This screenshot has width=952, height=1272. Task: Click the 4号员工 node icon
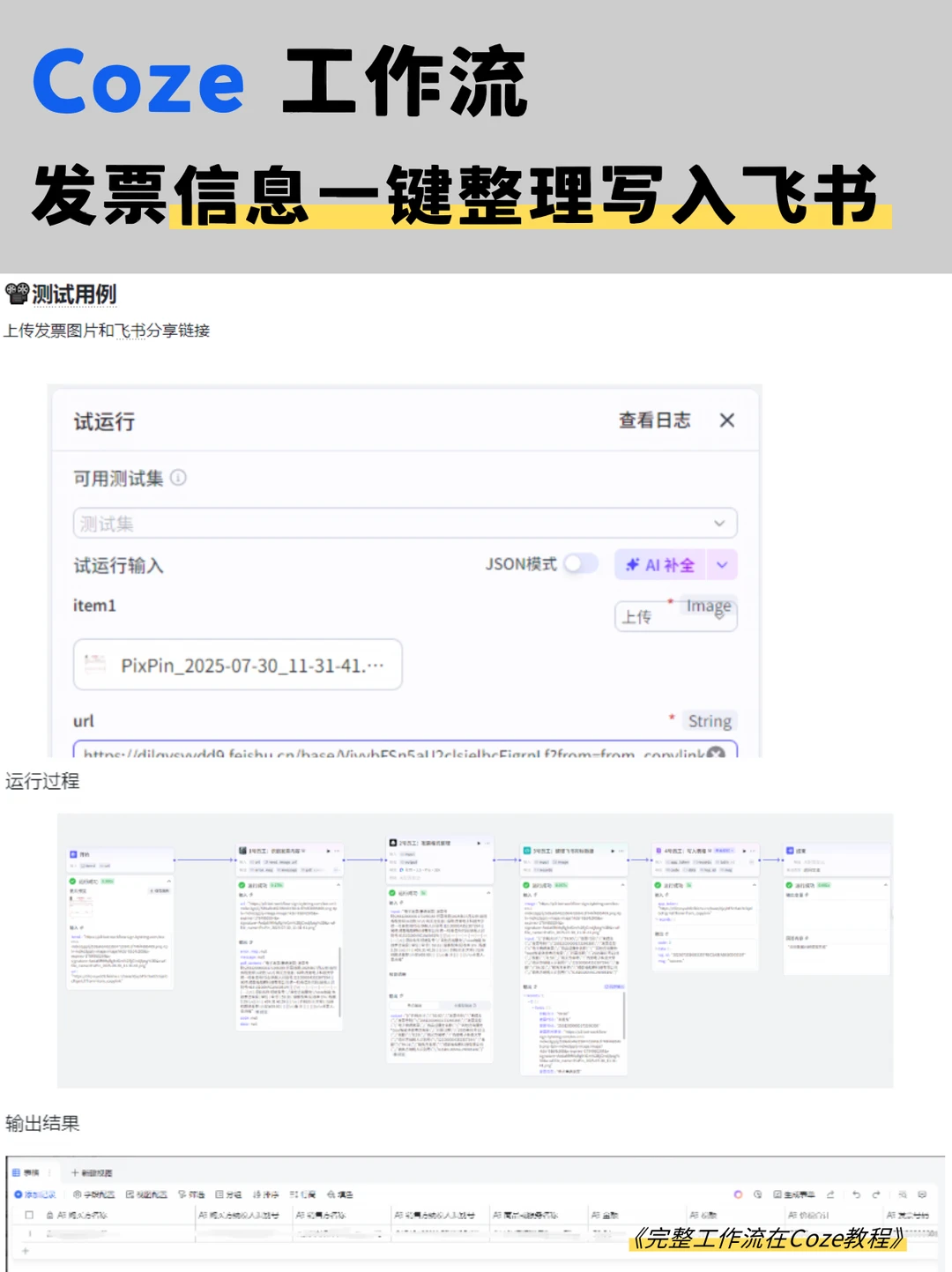pyautogui.click(x=658, y=851)
